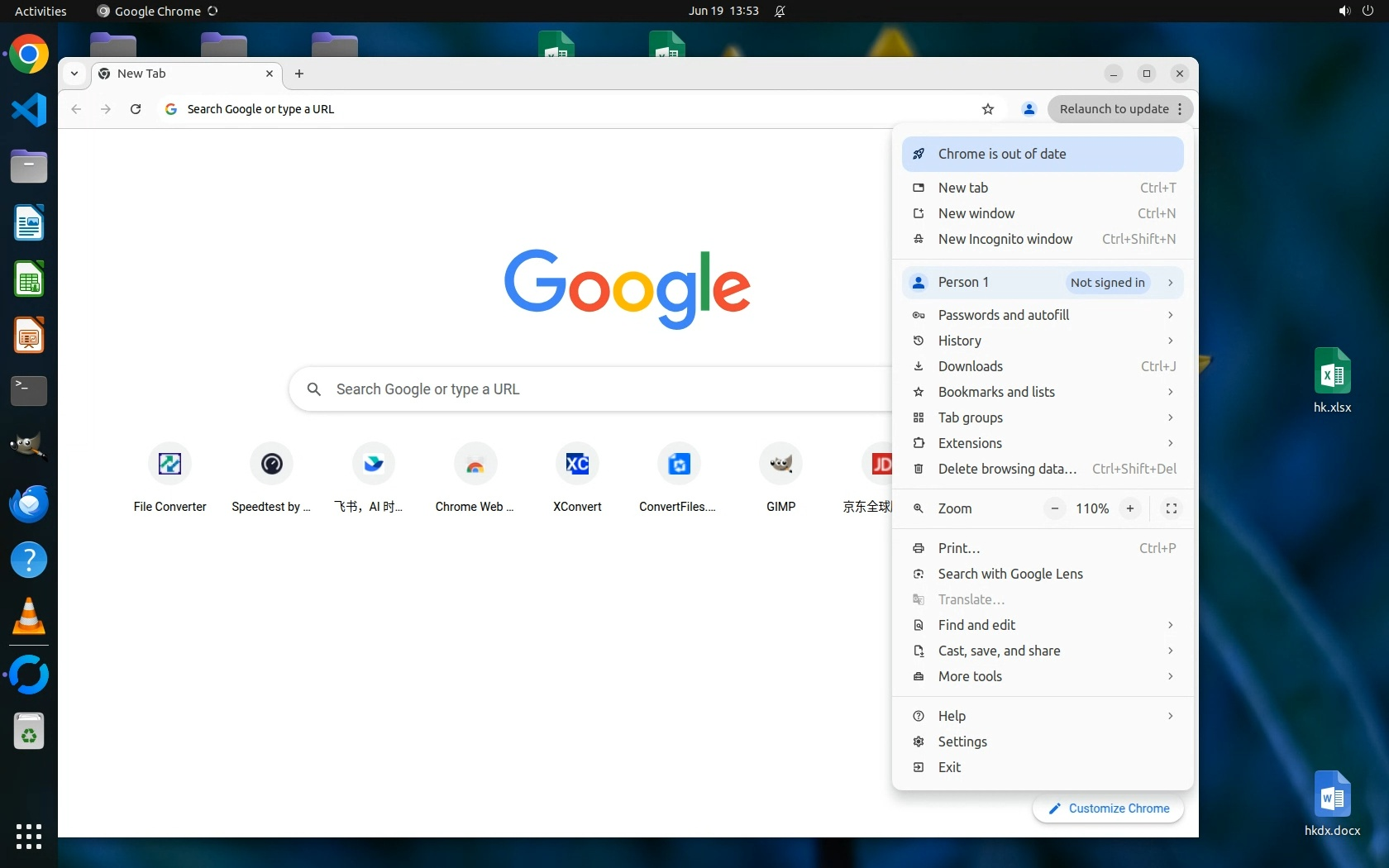The width and height of the screenshot is (1389, 868).
Task: Open the GIMP shortcut tile
Action: [x=780, y=465]
